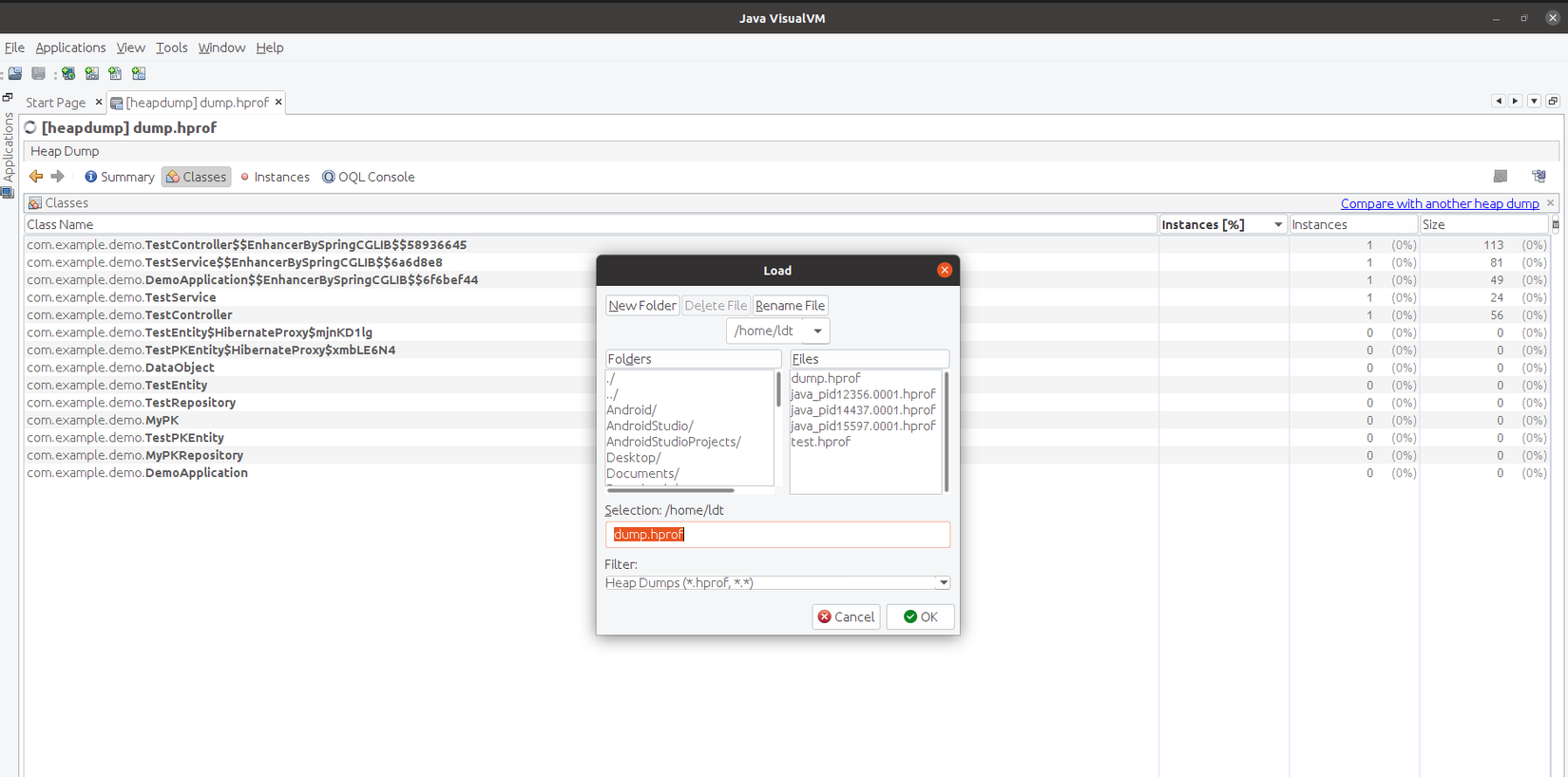Image resolution: width=1568 pixels, height=777 pixels.
Task: Click the Add JMX Connection toolbar icon
Action: (92, 73)
